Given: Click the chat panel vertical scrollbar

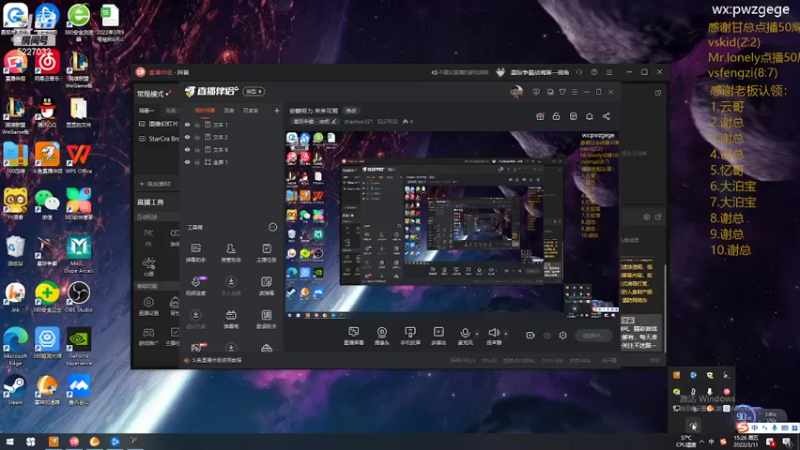Looking at the screenshot, I should pos(664,308).
